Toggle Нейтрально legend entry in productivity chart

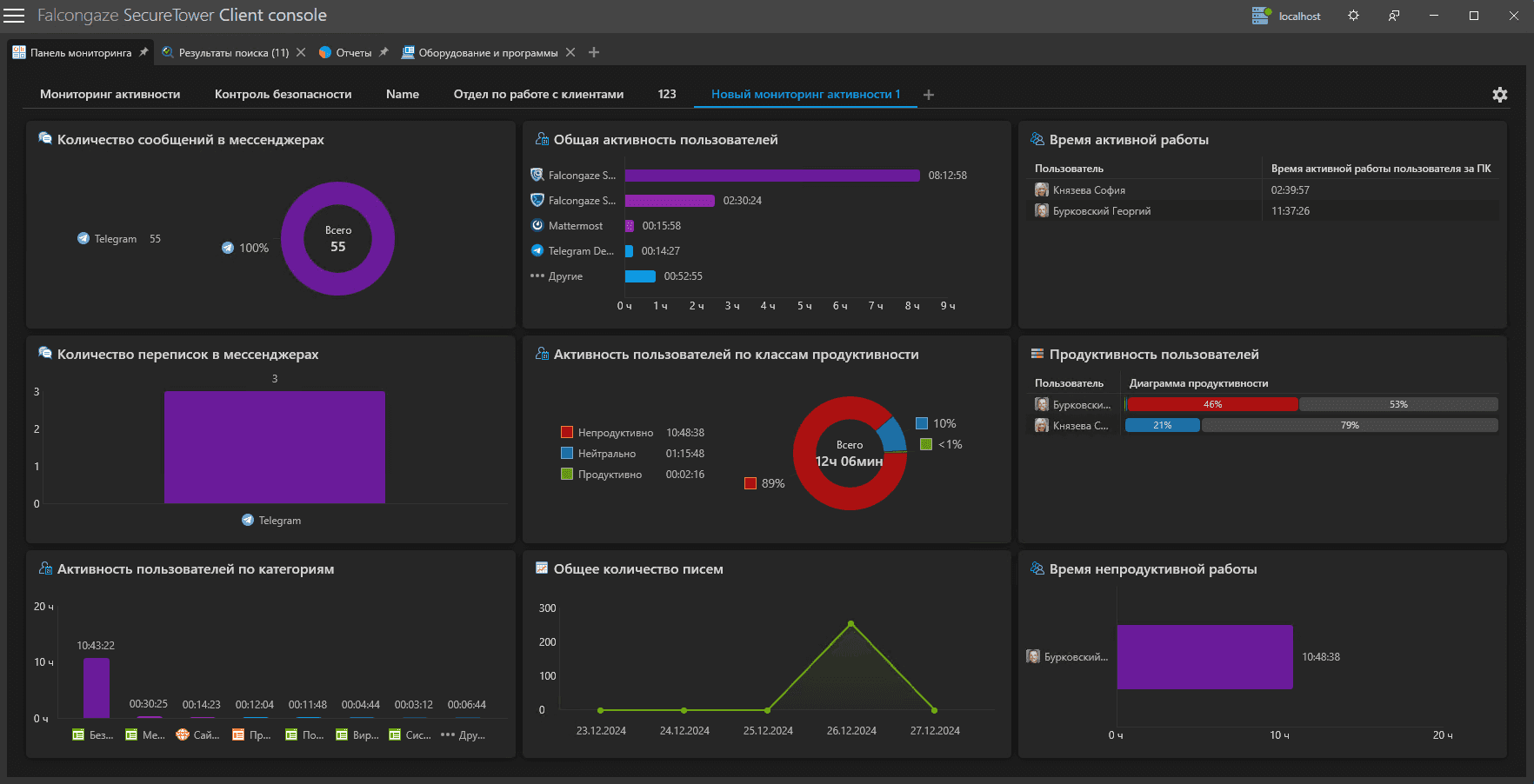click(606, 454)
